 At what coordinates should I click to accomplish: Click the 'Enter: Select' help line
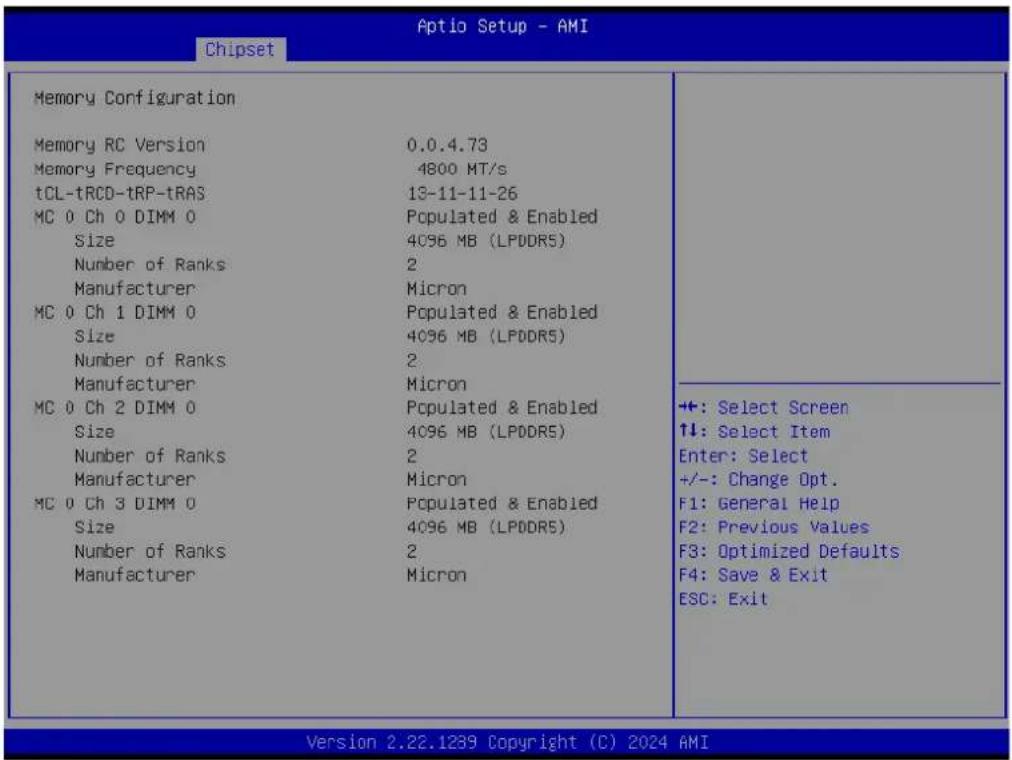[x=743, y=455]
